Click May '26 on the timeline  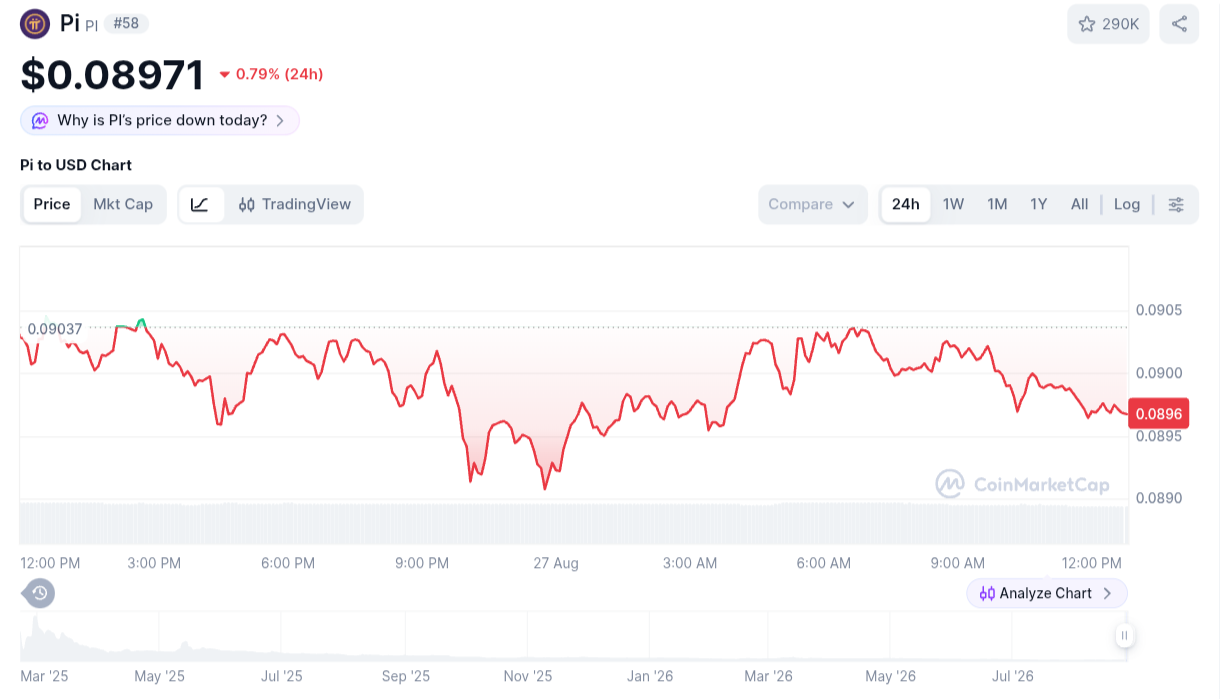(x=891, y=677)
